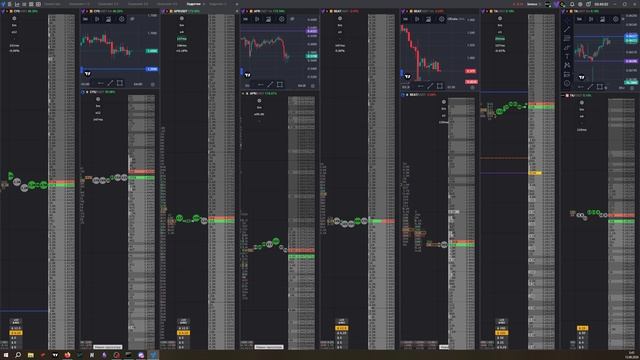Click green highlighted value in TA order book sidebar
The width and height of the screenshot is (640, 360).
coord(500,39)
